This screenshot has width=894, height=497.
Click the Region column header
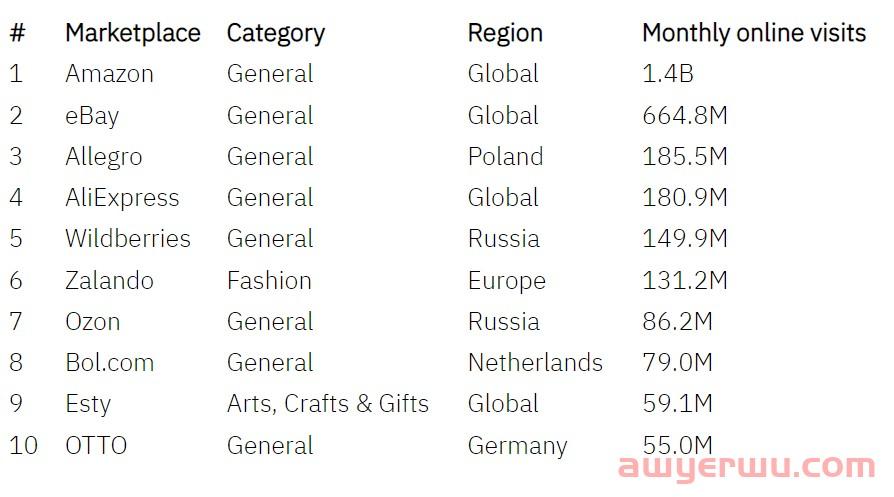[x=505, y=33]
